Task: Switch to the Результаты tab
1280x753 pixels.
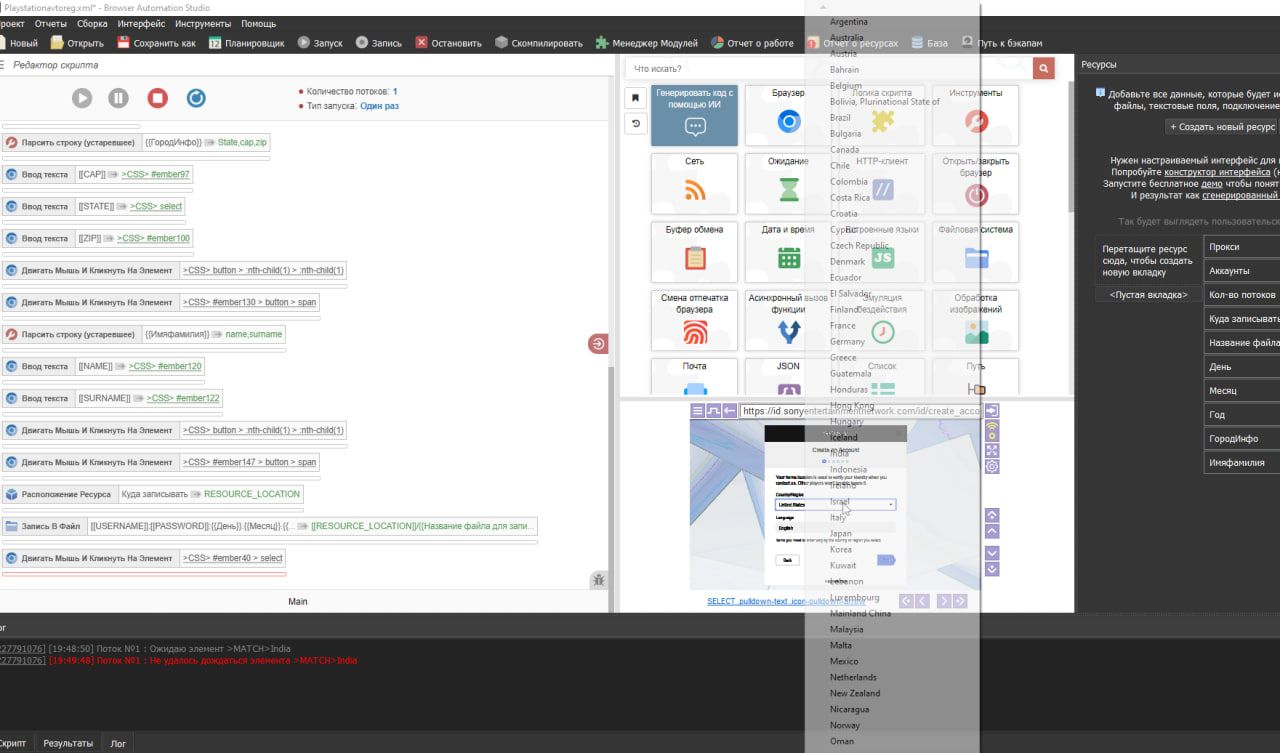Action: pyautogui.click(x=68, y=743)
